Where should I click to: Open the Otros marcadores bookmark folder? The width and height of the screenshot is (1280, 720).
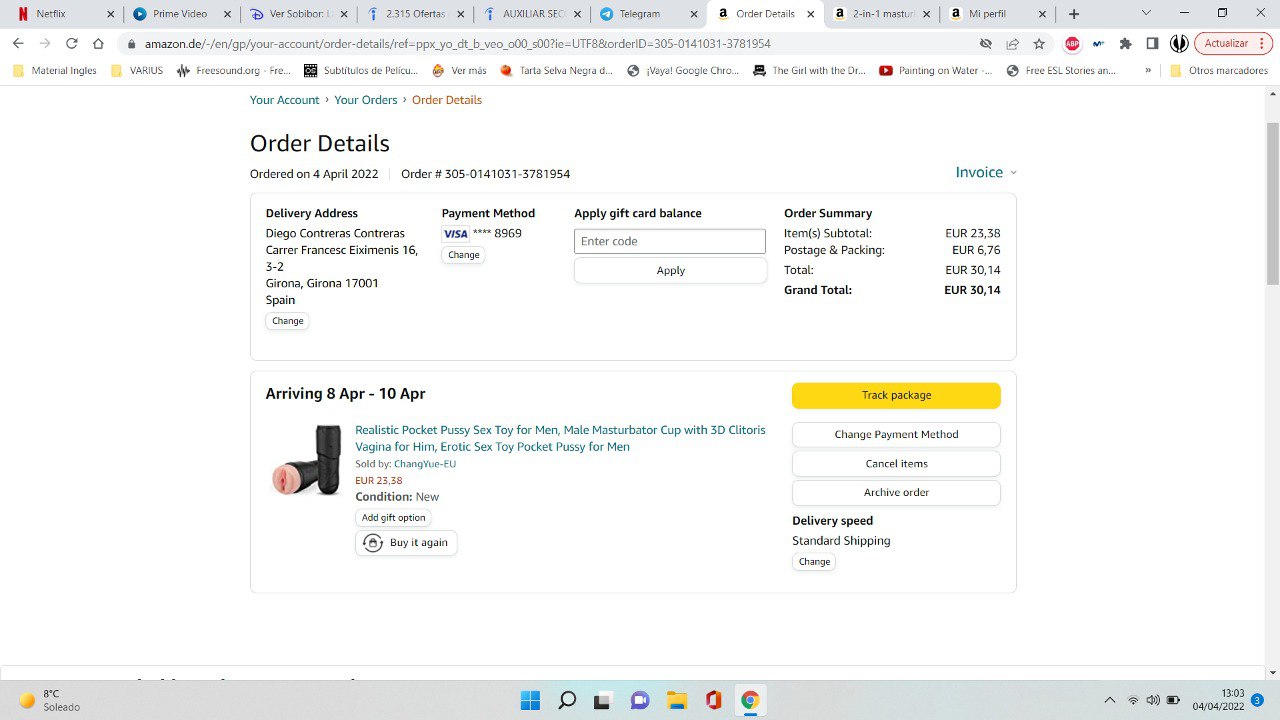click(x=1218, y=71)
